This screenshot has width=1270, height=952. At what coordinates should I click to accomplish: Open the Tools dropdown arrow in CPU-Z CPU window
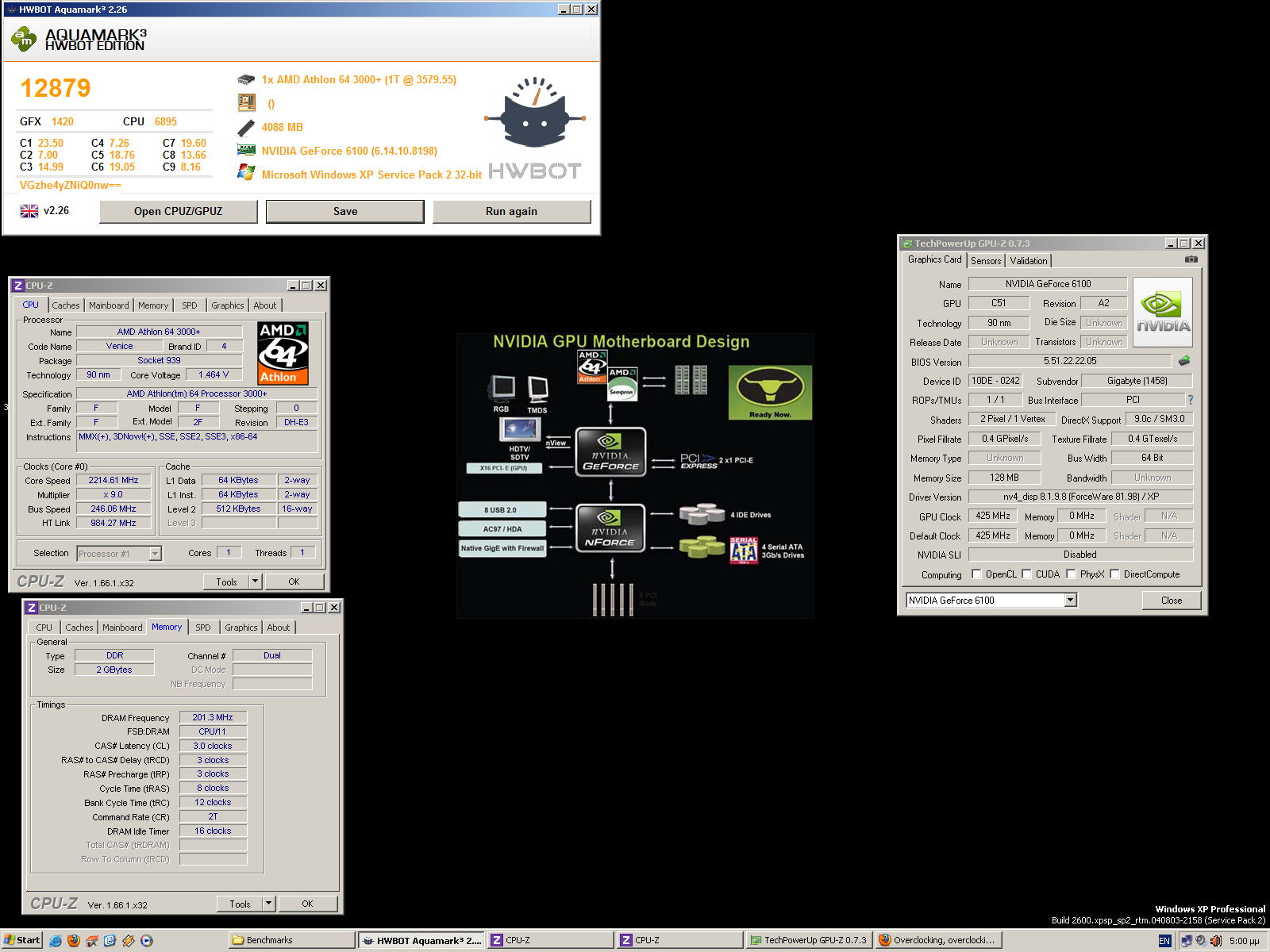255,582
